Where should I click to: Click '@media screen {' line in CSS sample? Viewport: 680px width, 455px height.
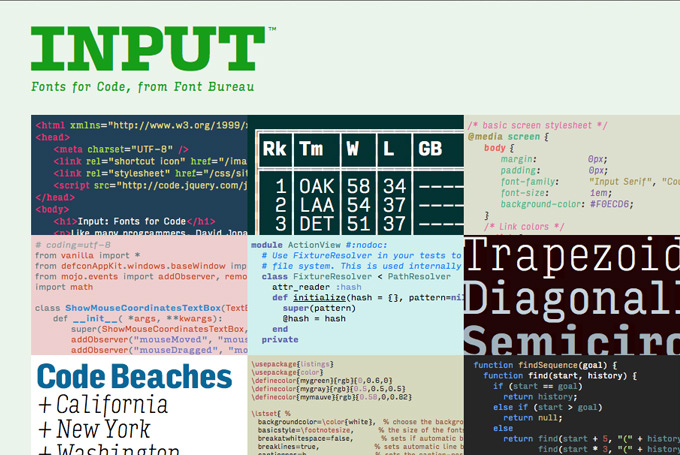(x=508, y=137)
